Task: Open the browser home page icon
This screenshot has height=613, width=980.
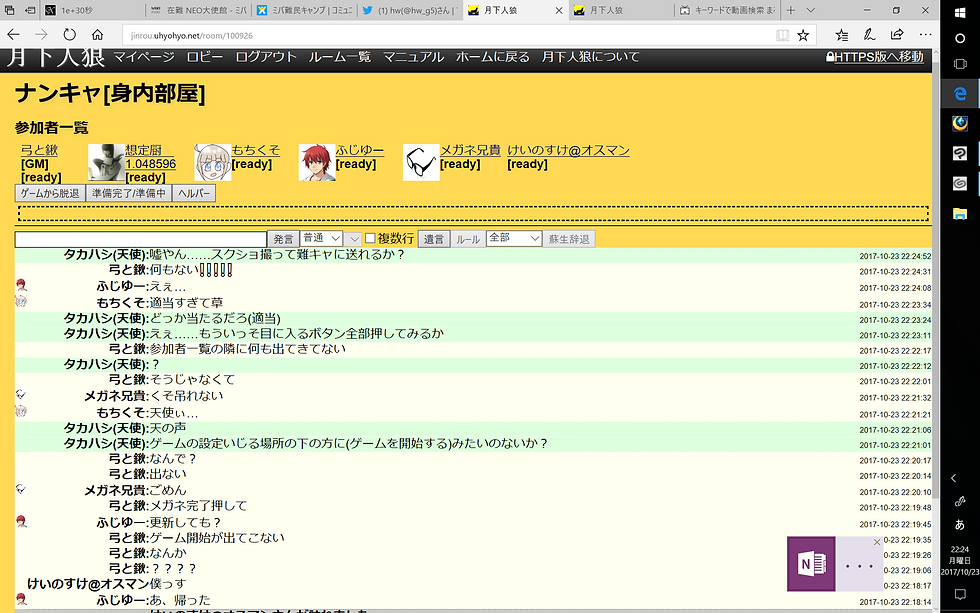Action: [98, 35]
